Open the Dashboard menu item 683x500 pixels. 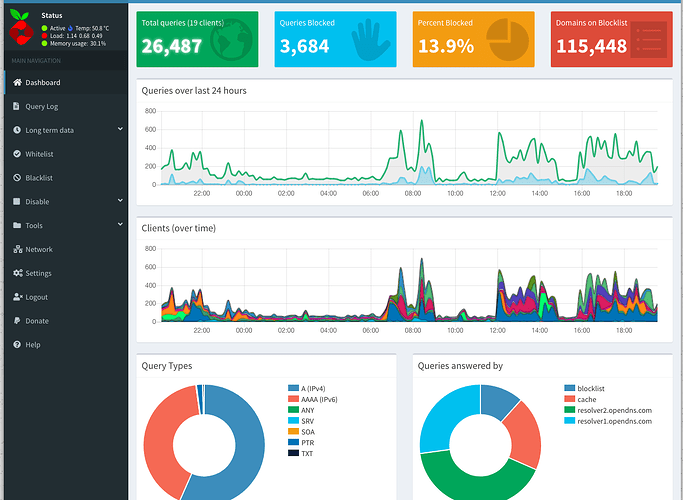(x=42, y=82)
